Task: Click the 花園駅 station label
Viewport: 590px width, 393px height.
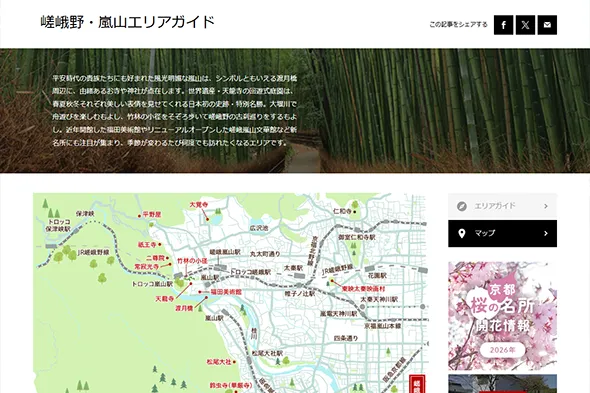Action: tap(377, 276)
